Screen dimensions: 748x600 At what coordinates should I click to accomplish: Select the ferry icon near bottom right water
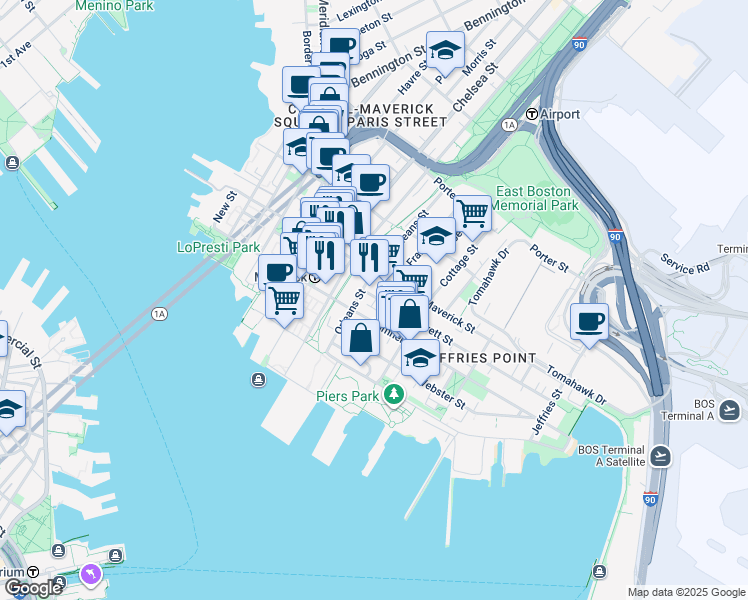click(600, 571)
